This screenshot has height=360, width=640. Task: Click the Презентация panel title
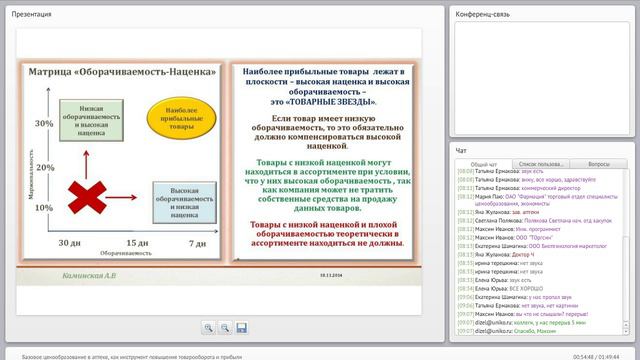(x=31, y=14)
